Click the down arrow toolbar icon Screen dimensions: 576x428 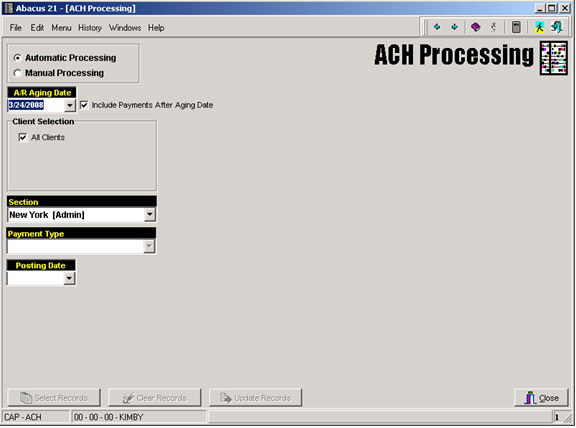coord(454,27)
